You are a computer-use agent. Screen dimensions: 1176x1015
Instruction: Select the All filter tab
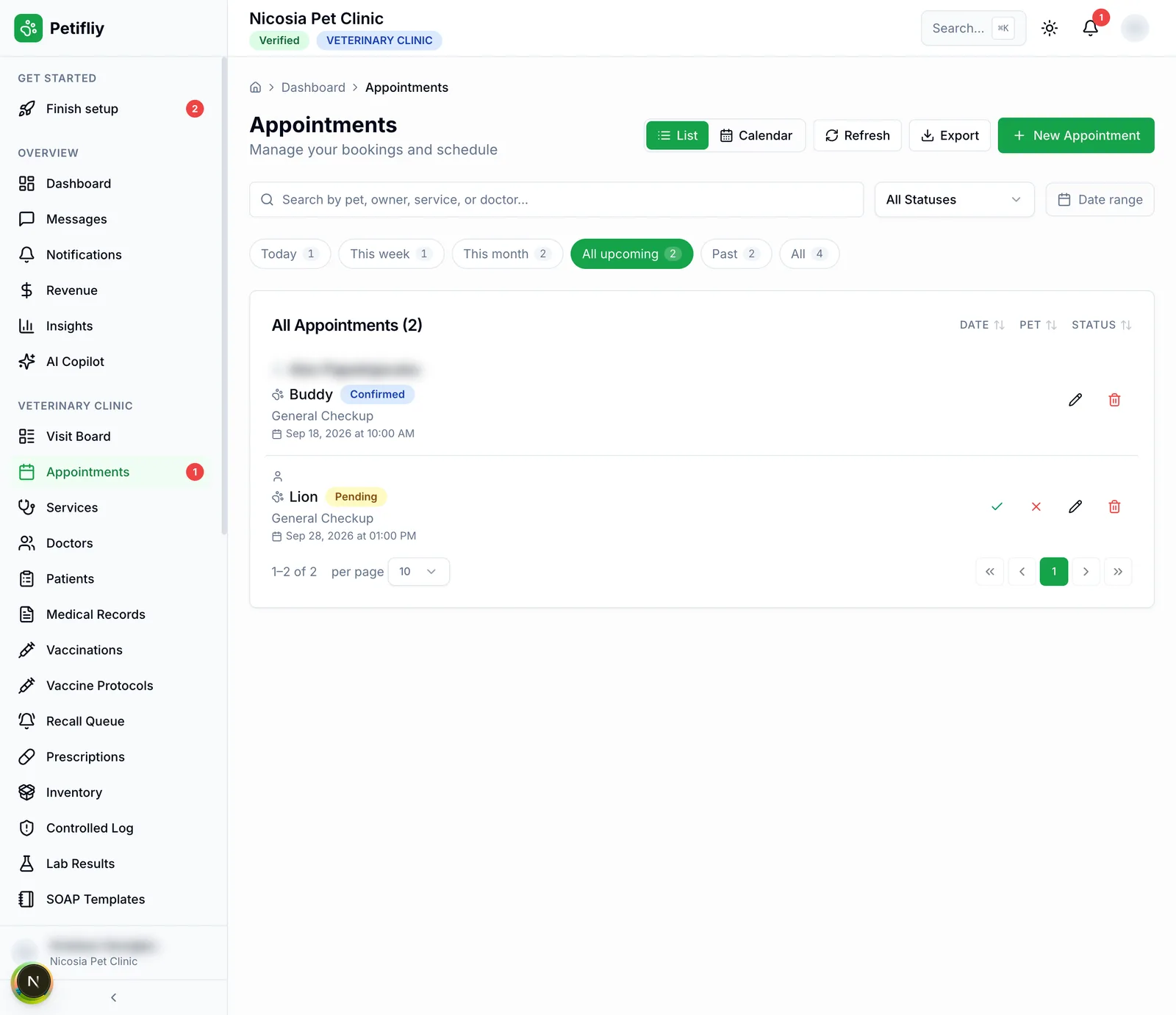pos(809,254)
